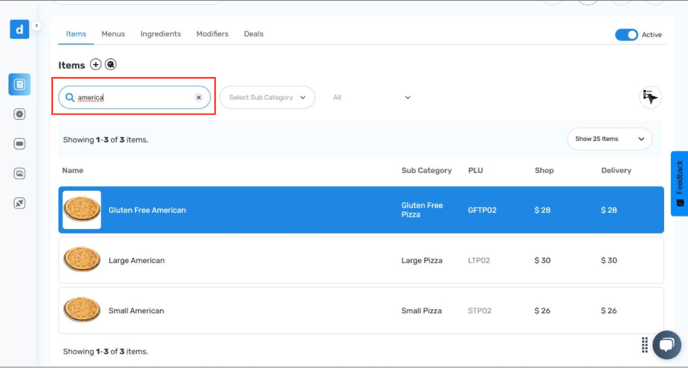Clear the search text with x icon
Viewport: 688px width, 368px height.
[199, 97]
